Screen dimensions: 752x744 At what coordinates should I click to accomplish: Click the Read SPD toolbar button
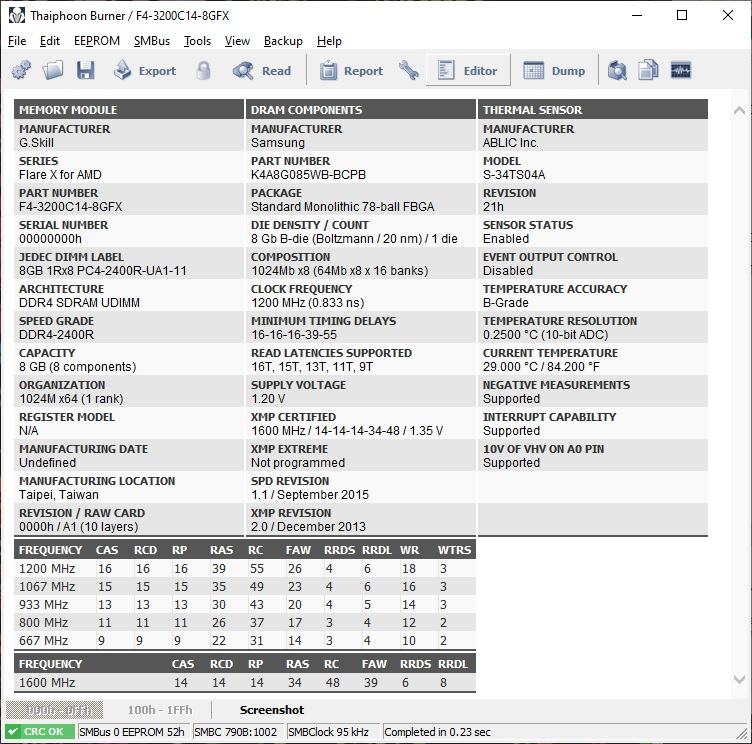(262, 71)
